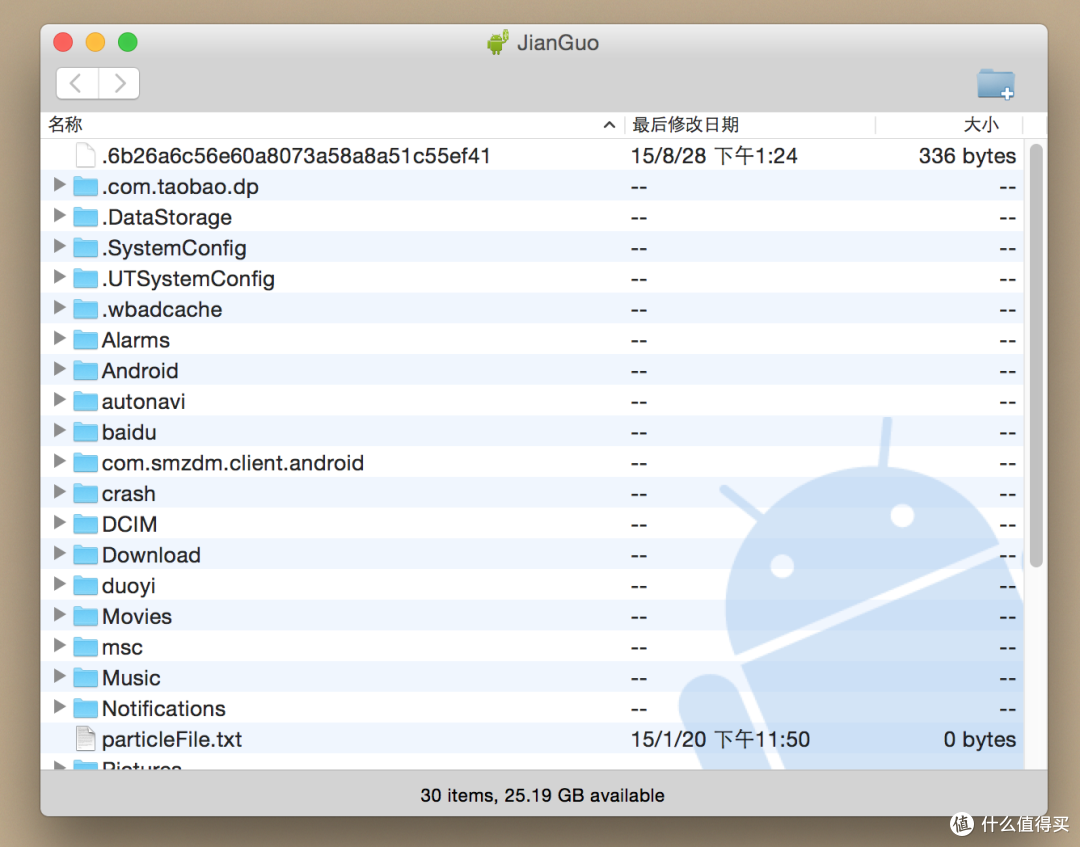Click the date 15/1/20 下午11:50

point(720,740)
